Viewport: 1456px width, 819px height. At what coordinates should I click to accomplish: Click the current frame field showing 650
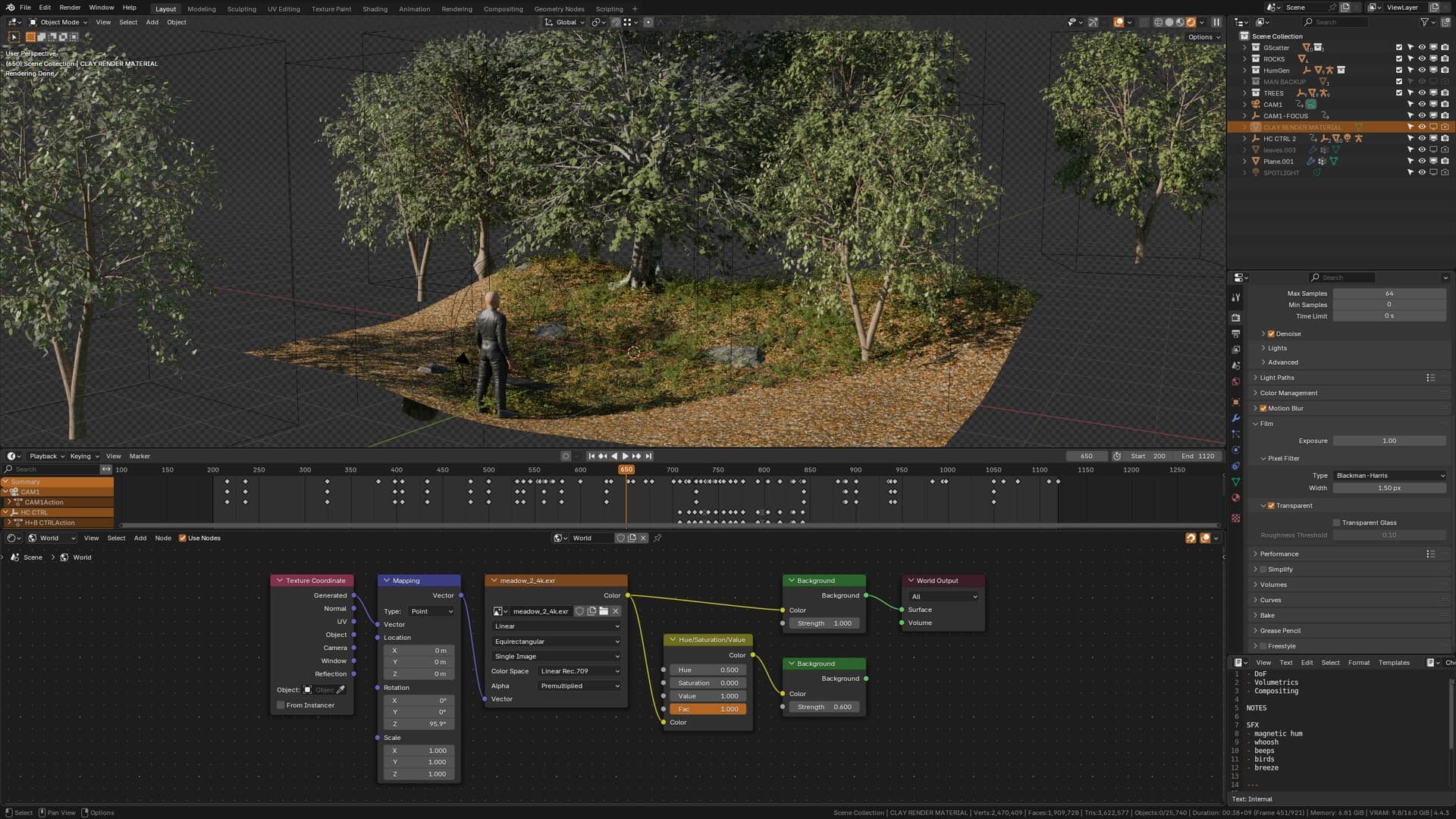pos(1087,457)
